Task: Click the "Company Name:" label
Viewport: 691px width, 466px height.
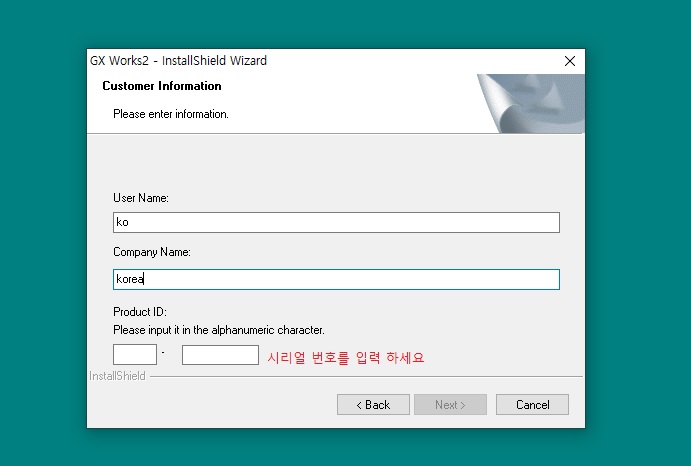Action: point(152,252)
